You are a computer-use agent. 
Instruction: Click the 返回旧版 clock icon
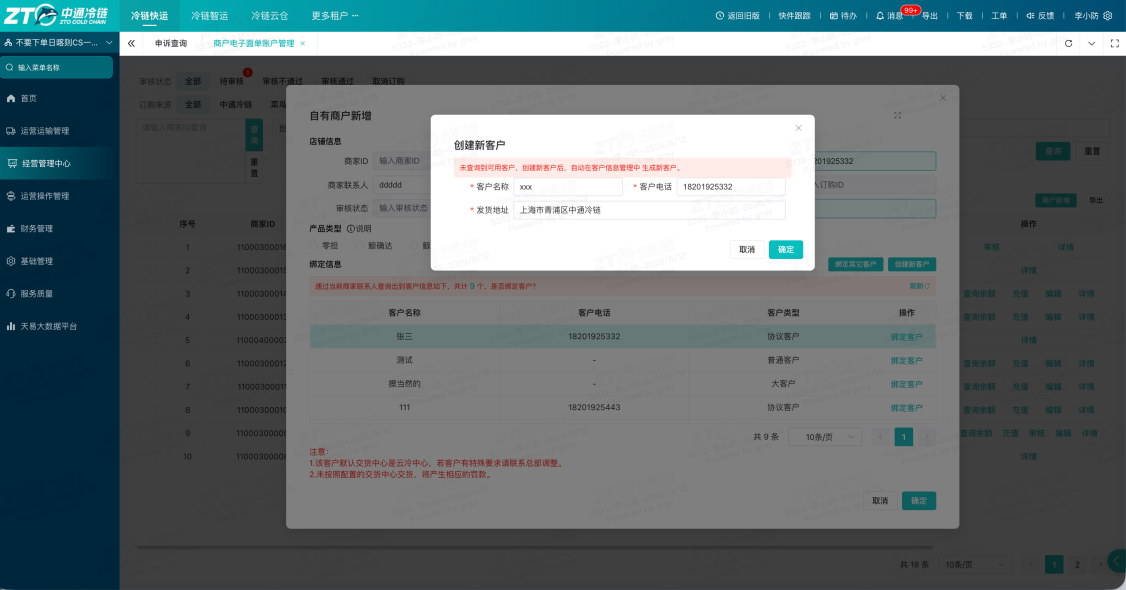point(720,16)
